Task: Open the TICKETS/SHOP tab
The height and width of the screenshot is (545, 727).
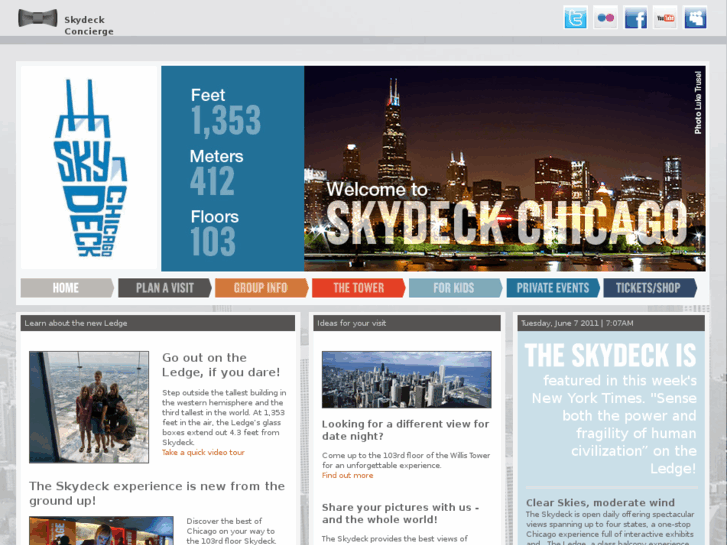Action: click(x=650, y=288)
